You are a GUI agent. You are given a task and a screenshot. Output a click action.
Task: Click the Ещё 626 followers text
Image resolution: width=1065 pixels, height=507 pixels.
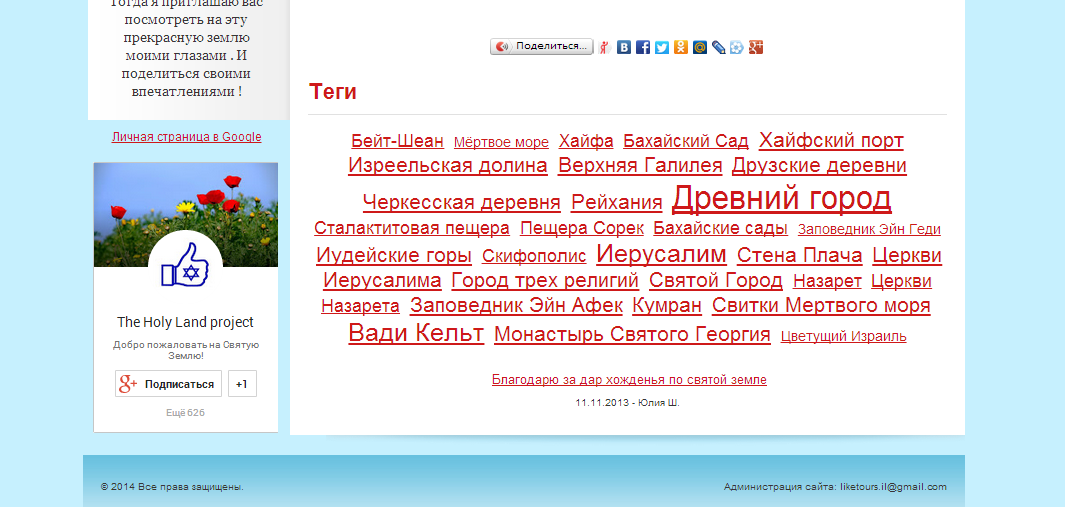click(x=185, y=413)
